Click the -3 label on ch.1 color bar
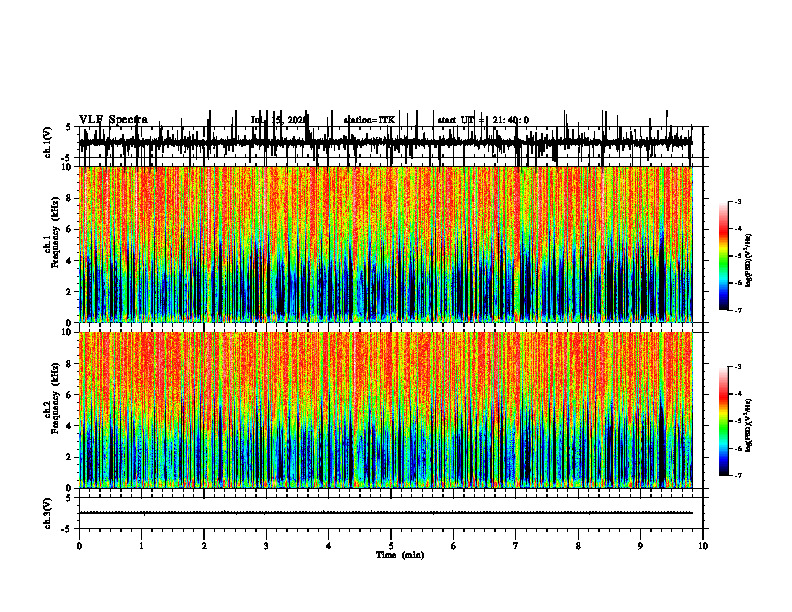 coord(738,201)
